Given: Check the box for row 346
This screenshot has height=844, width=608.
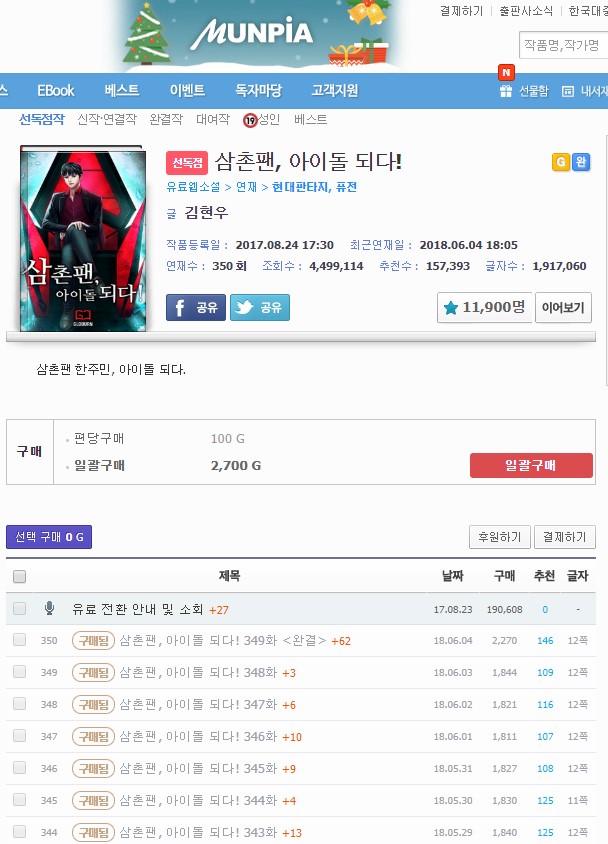Looking at the screenshot, I should [x=19, y=768].
